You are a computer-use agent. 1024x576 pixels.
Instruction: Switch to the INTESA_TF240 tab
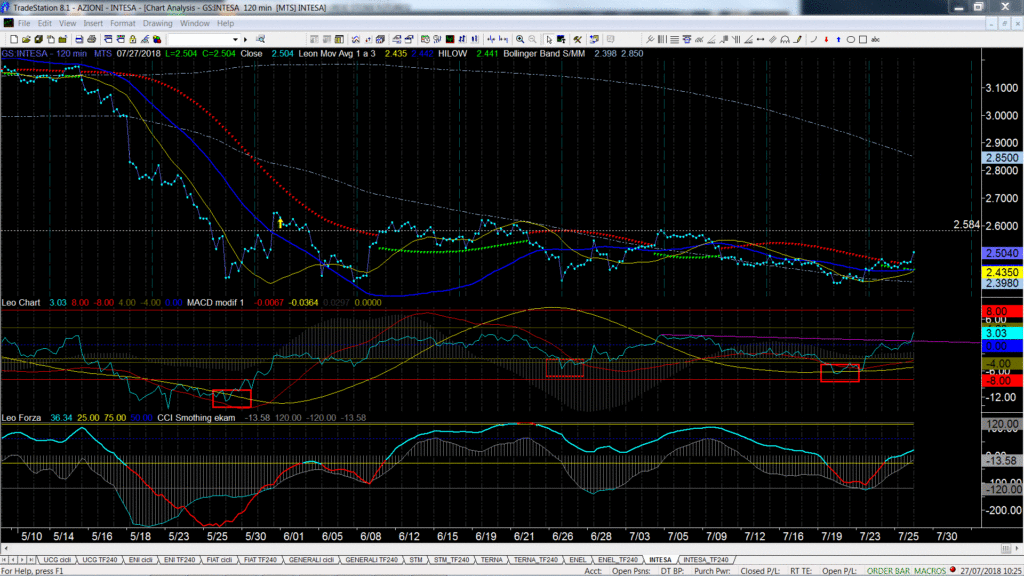705,560
